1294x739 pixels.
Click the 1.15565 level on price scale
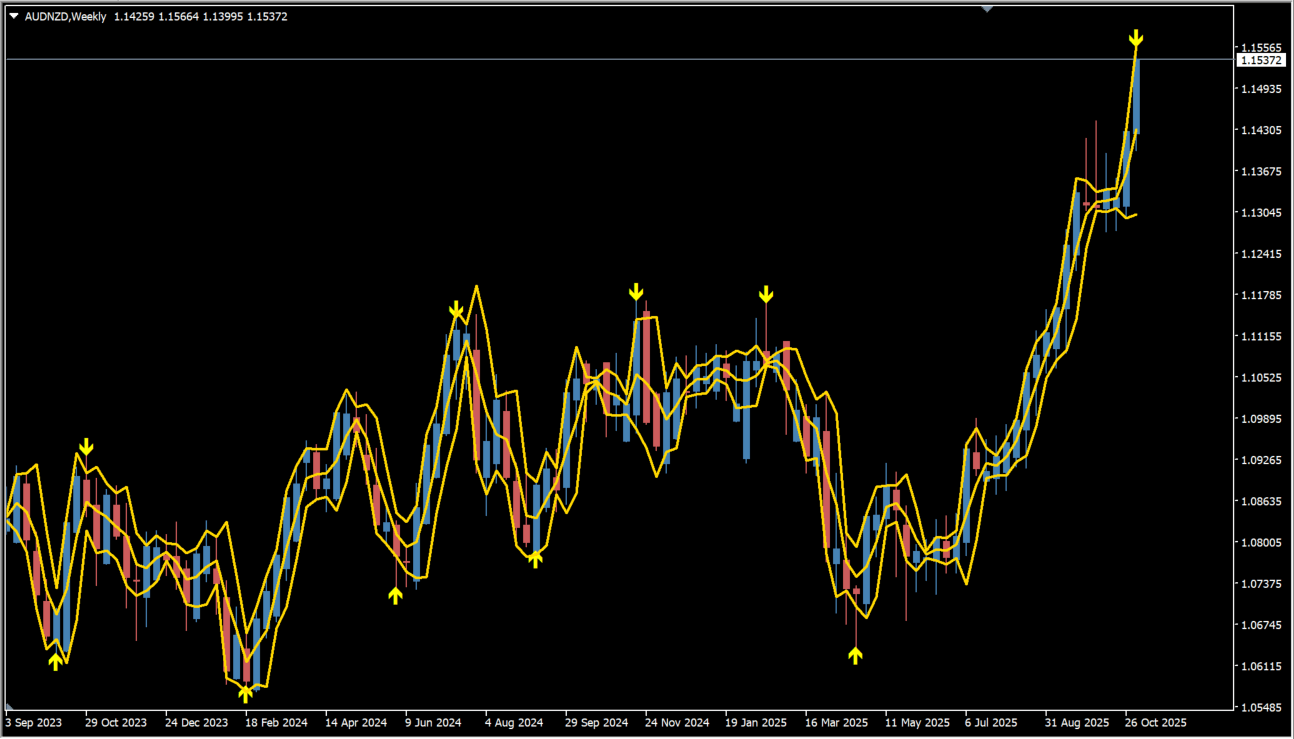[1259, 48]
